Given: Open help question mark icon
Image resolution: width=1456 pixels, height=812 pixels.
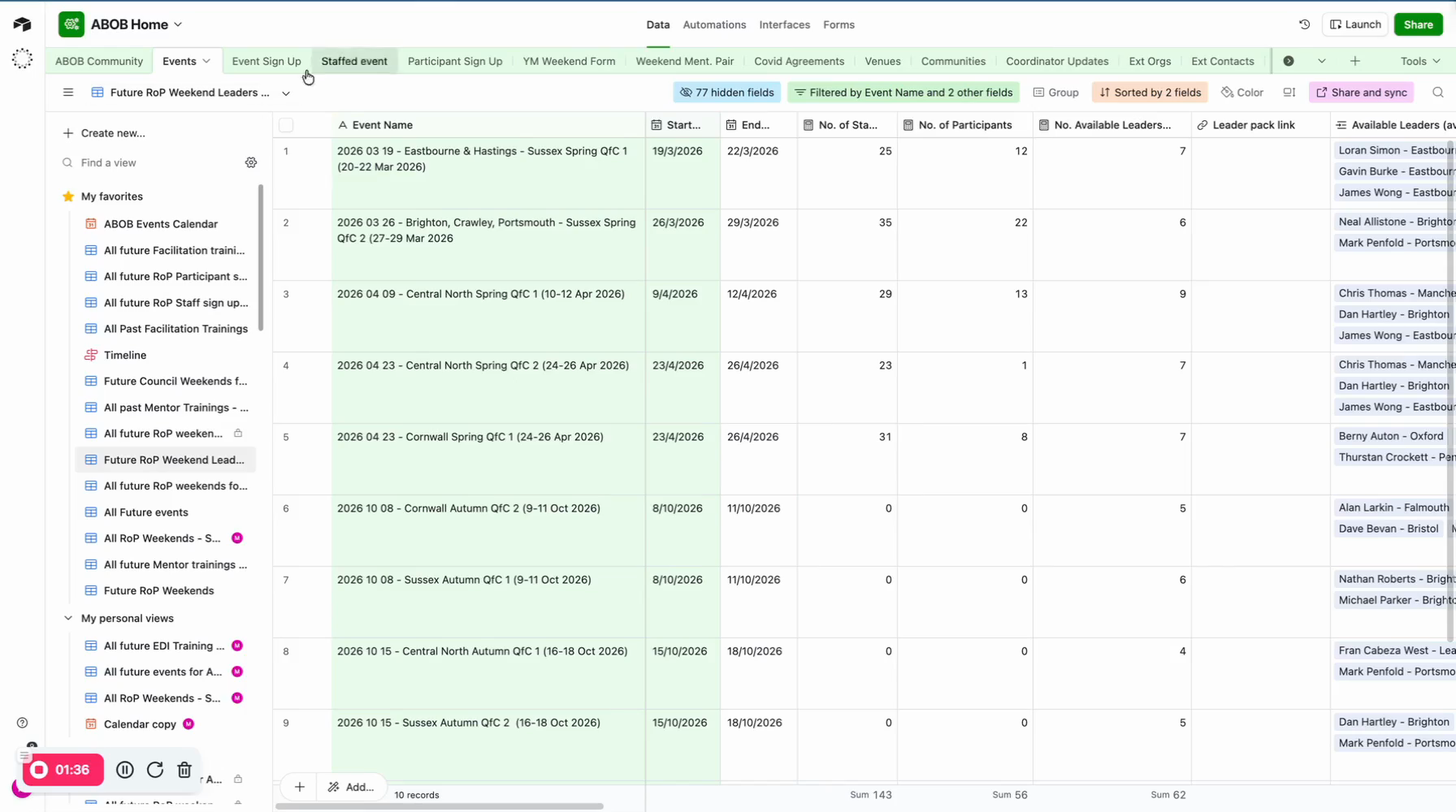Looking at the screenshot, I should [22, 723].
